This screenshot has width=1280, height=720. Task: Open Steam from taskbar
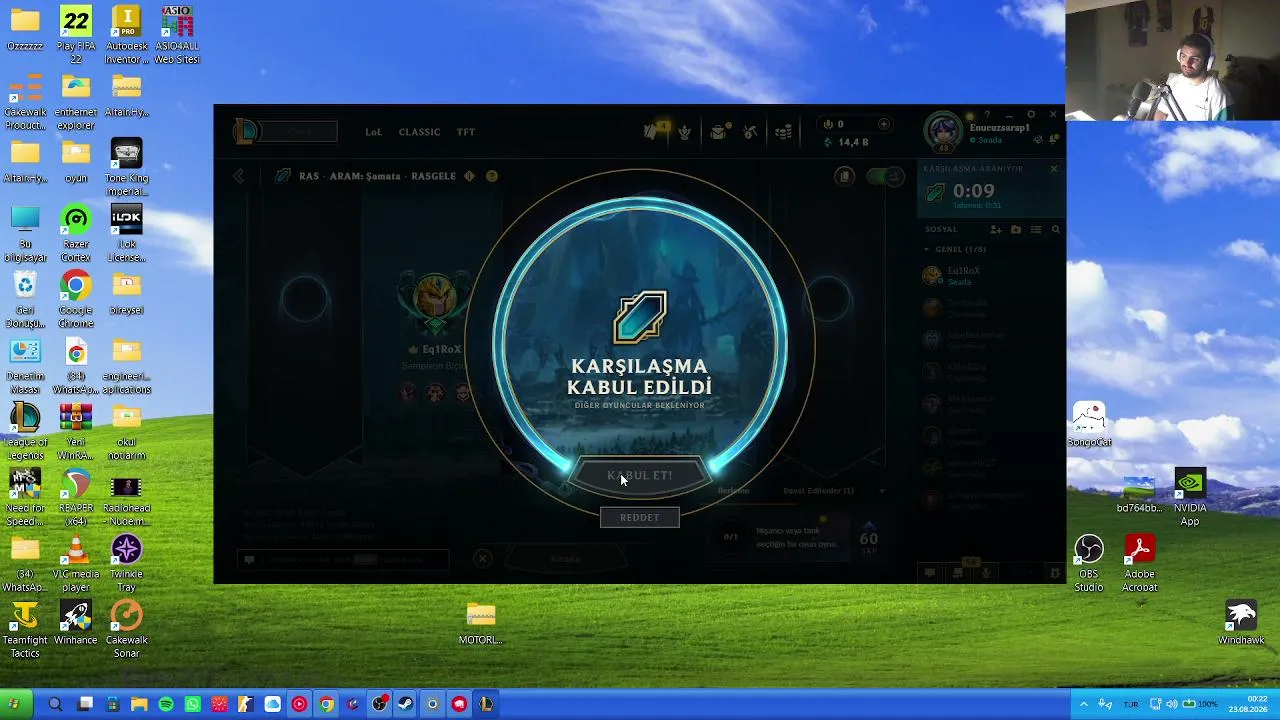[405, 704]
